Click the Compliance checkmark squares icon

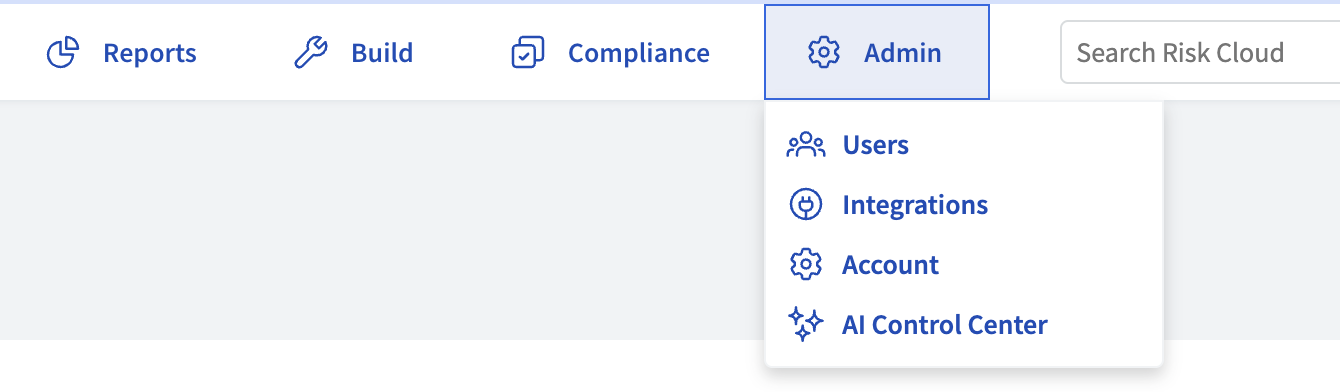(x=527, y=53)
